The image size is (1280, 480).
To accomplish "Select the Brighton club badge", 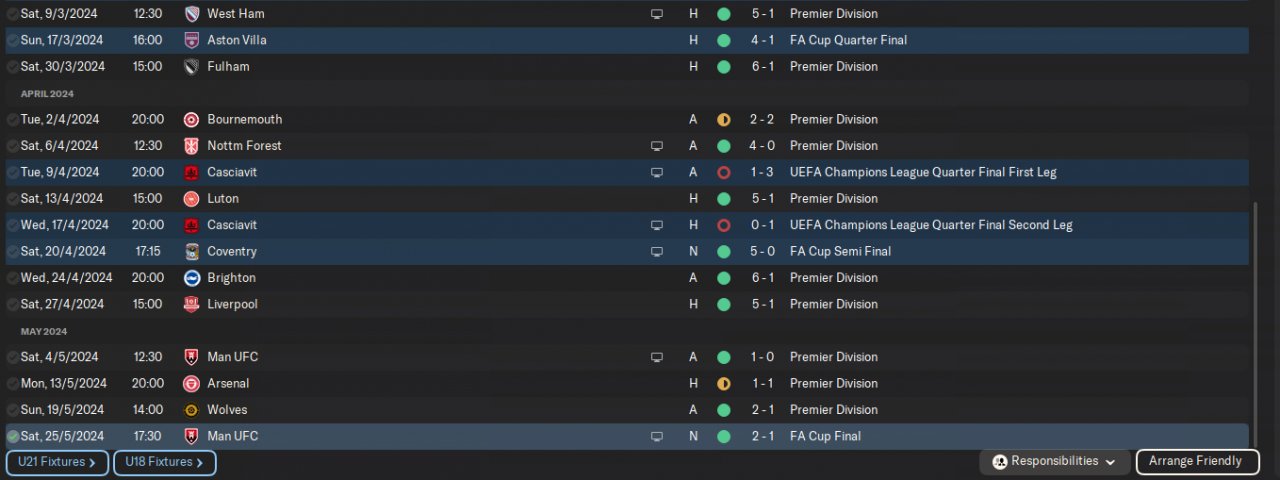I will point(192,278).
